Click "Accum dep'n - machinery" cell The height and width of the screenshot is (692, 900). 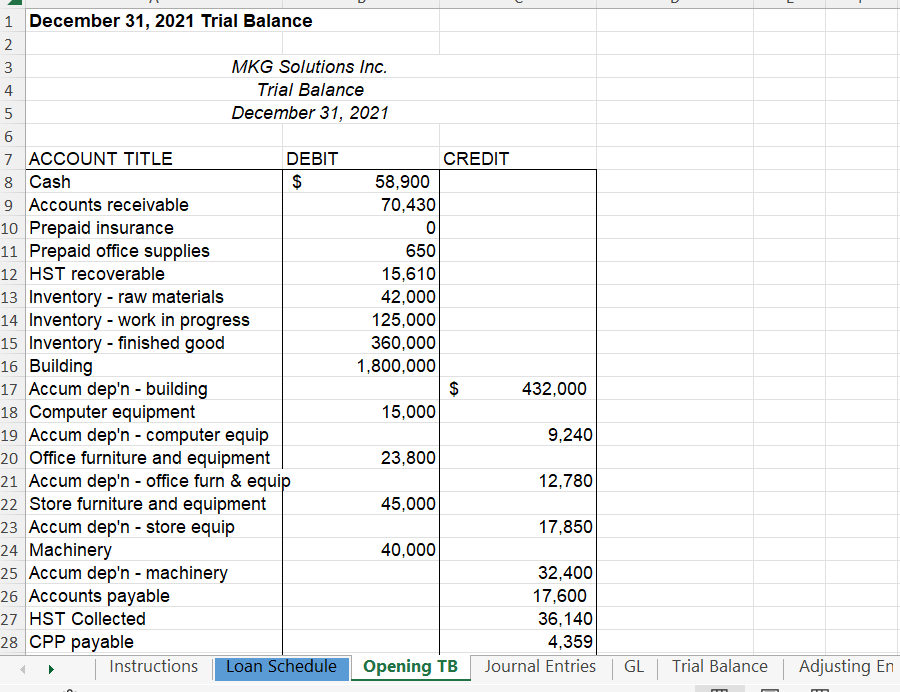(x=154, y=573)
